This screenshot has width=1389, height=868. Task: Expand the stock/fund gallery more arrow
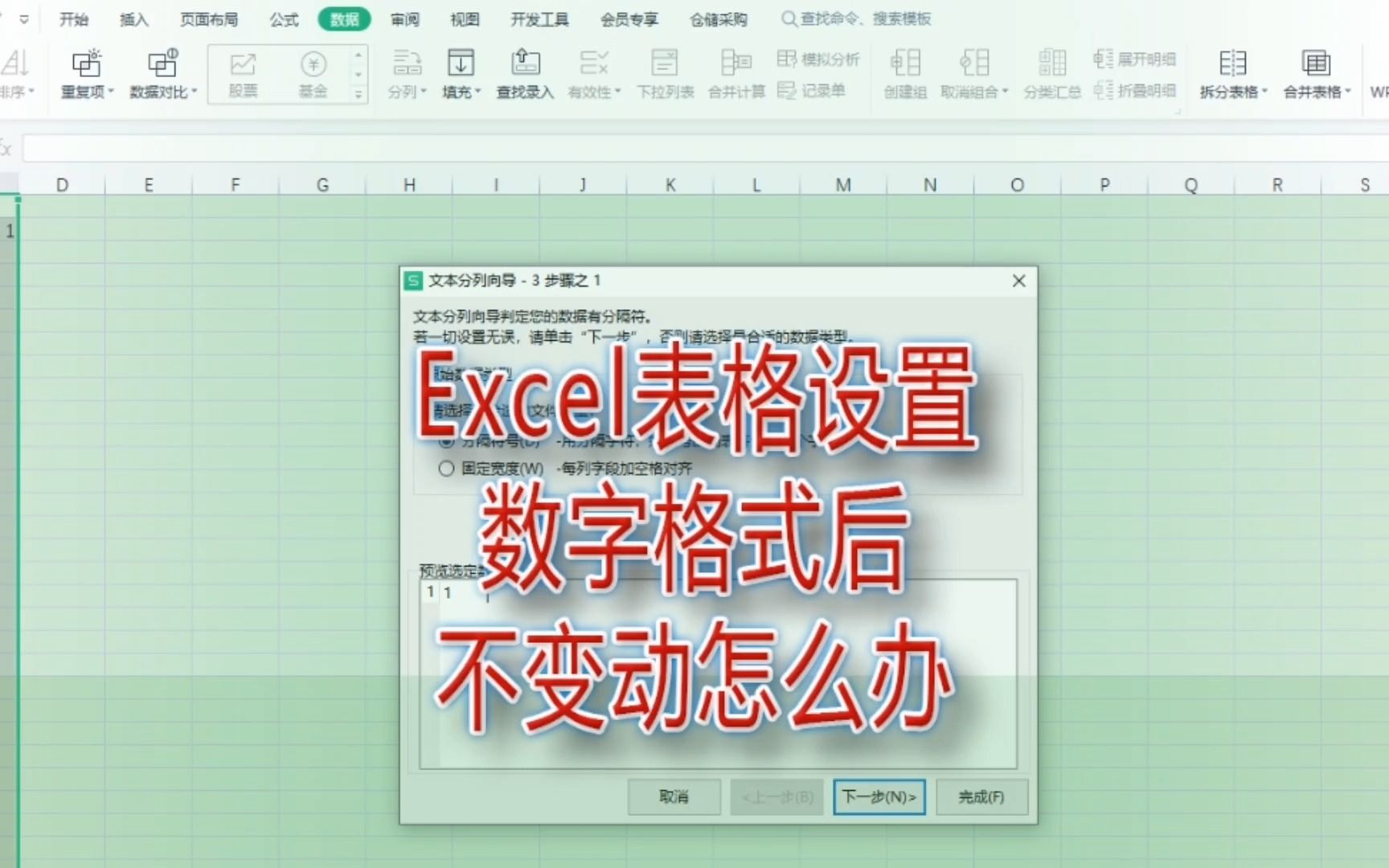coord(359,94)
